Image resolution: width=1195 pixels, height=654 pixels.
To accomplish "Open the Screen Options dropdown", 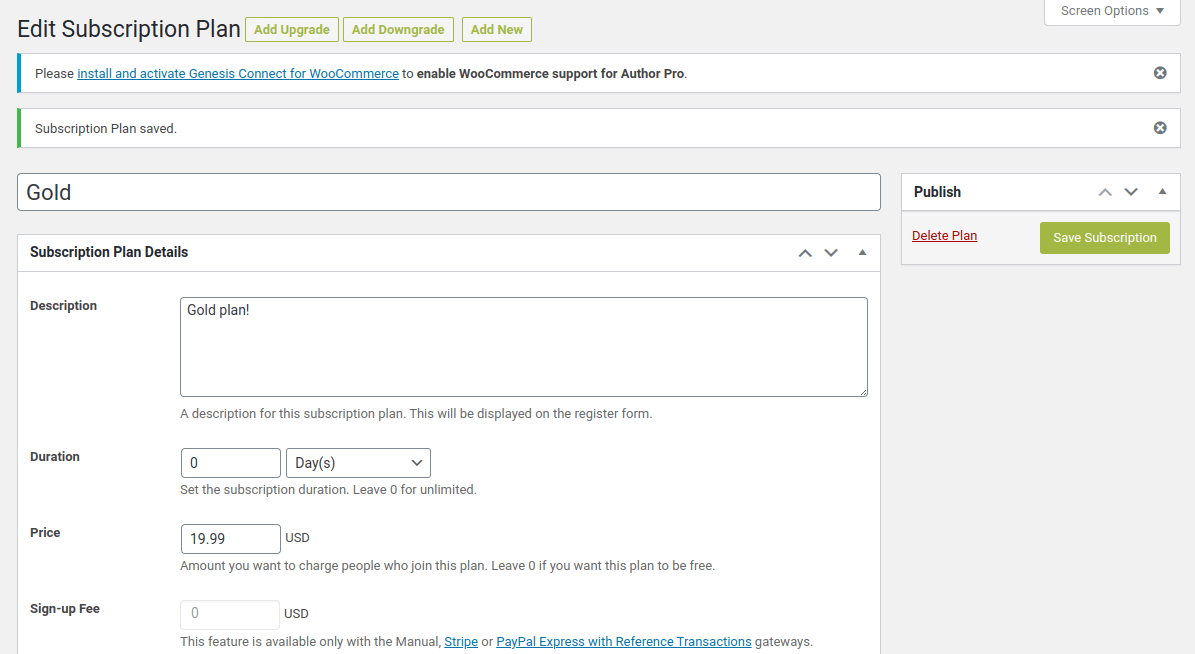I will [x=1112, y=11].
